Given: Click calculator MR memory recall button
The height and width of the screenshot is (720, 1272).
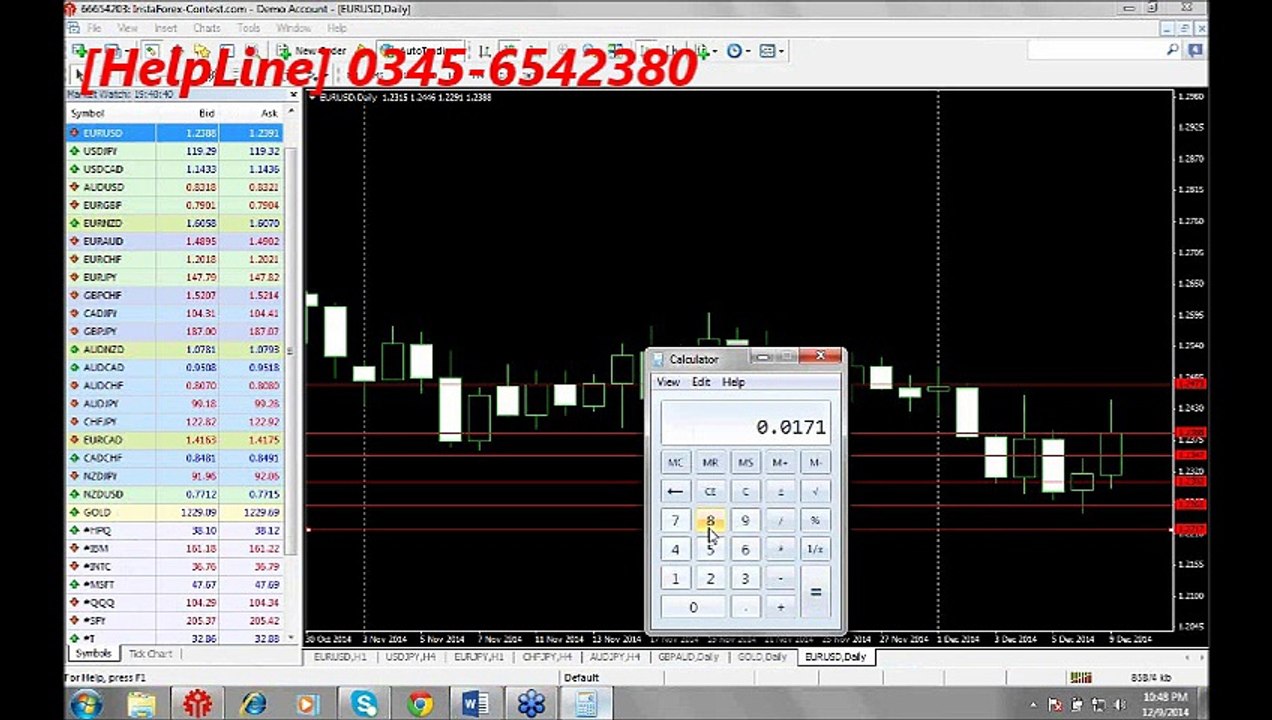Looking at the screenshot, I should point(710,463).
